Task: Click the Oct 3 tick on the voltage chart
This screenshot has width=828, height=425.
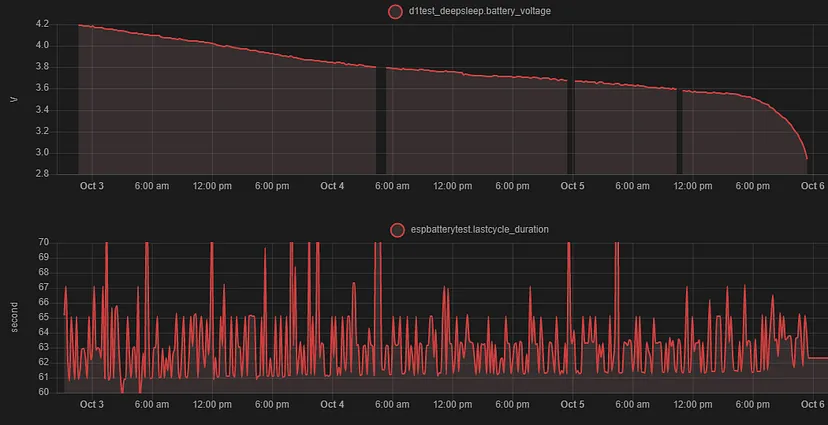Action: point(91,186)
